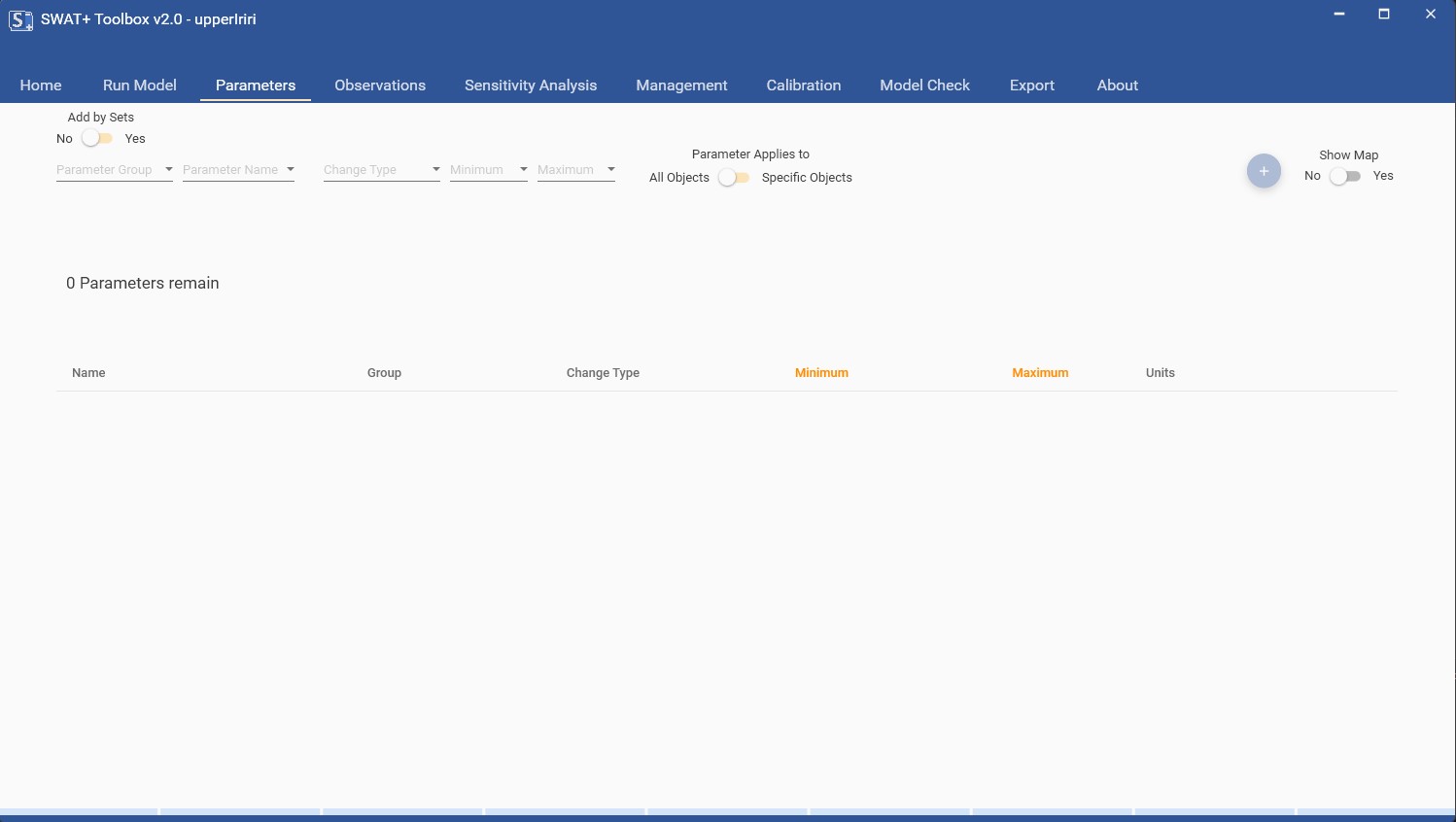Click the Units column header

point(1161,373)
